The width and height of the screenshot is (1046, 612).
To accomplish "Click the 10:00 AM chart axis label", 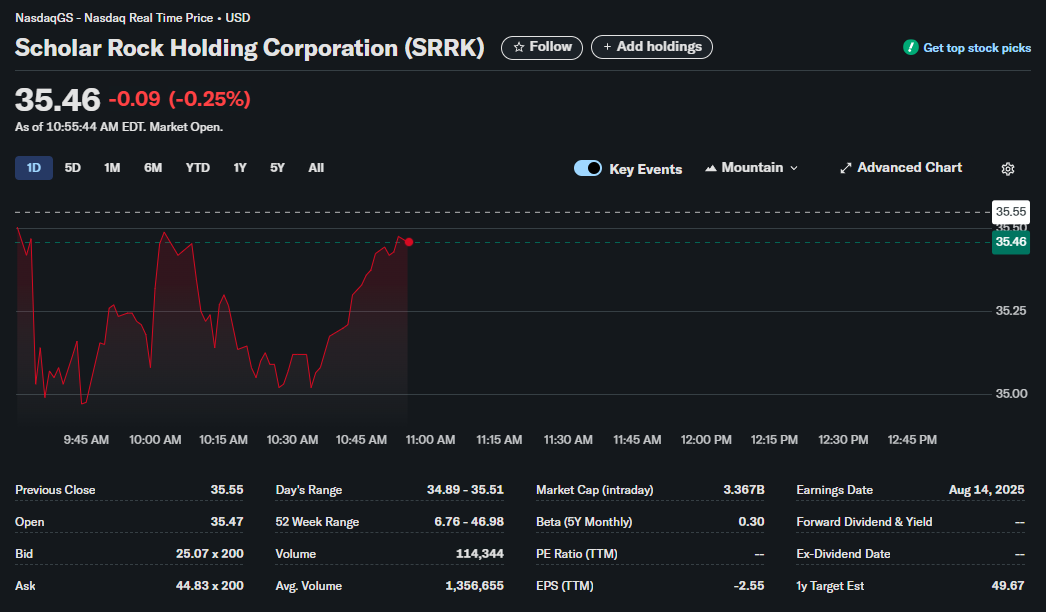I will pyautogui.click(x=155, y=440).
